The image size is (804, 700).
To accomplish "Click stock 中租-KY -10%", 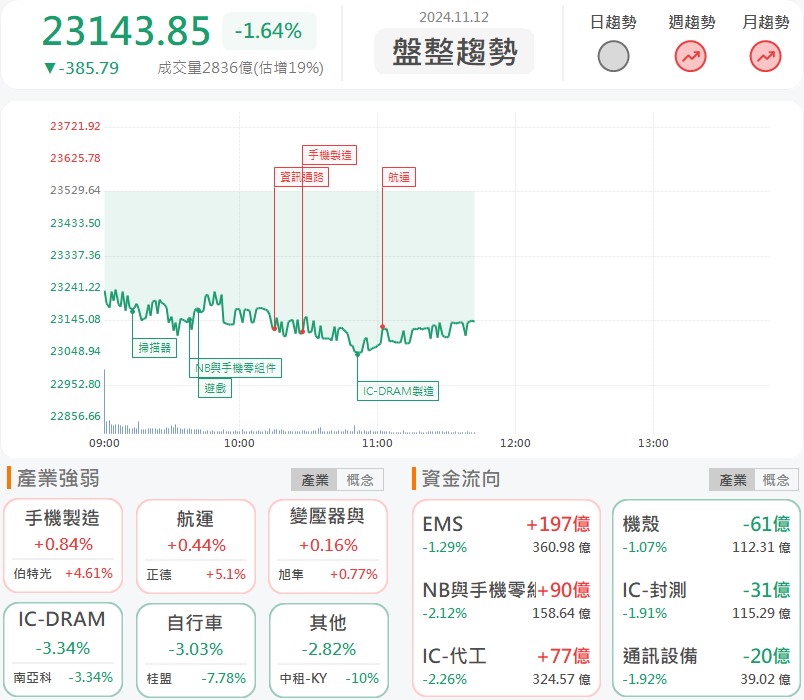I will pos(329,678).
